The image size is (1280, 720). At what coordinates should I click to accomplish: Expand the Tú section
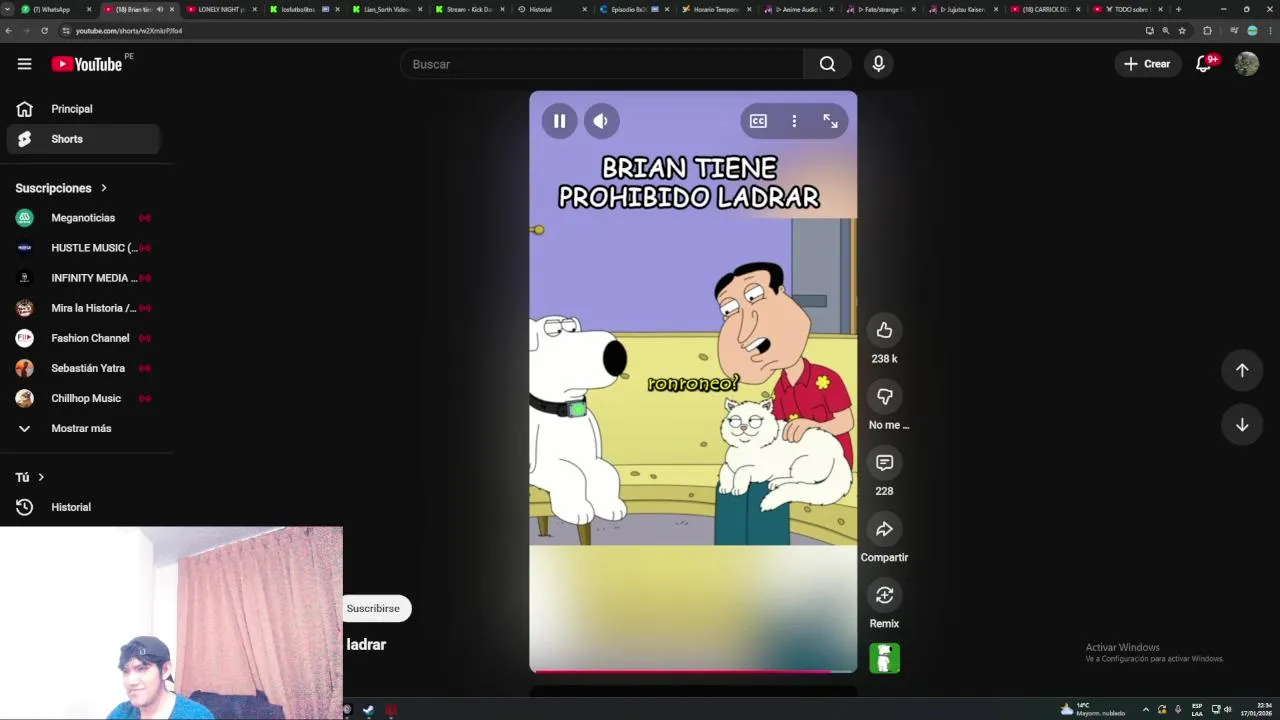tap(30, 477)
